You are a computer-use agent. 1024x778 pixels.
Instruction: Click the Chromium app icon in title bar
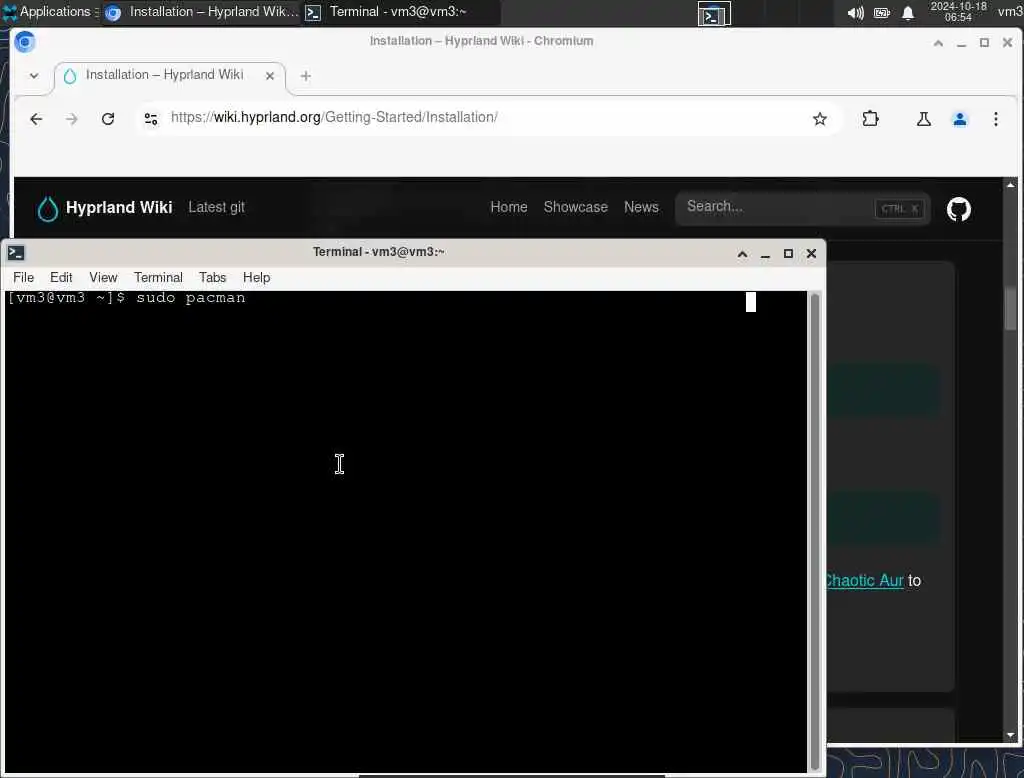click(25, 42)
